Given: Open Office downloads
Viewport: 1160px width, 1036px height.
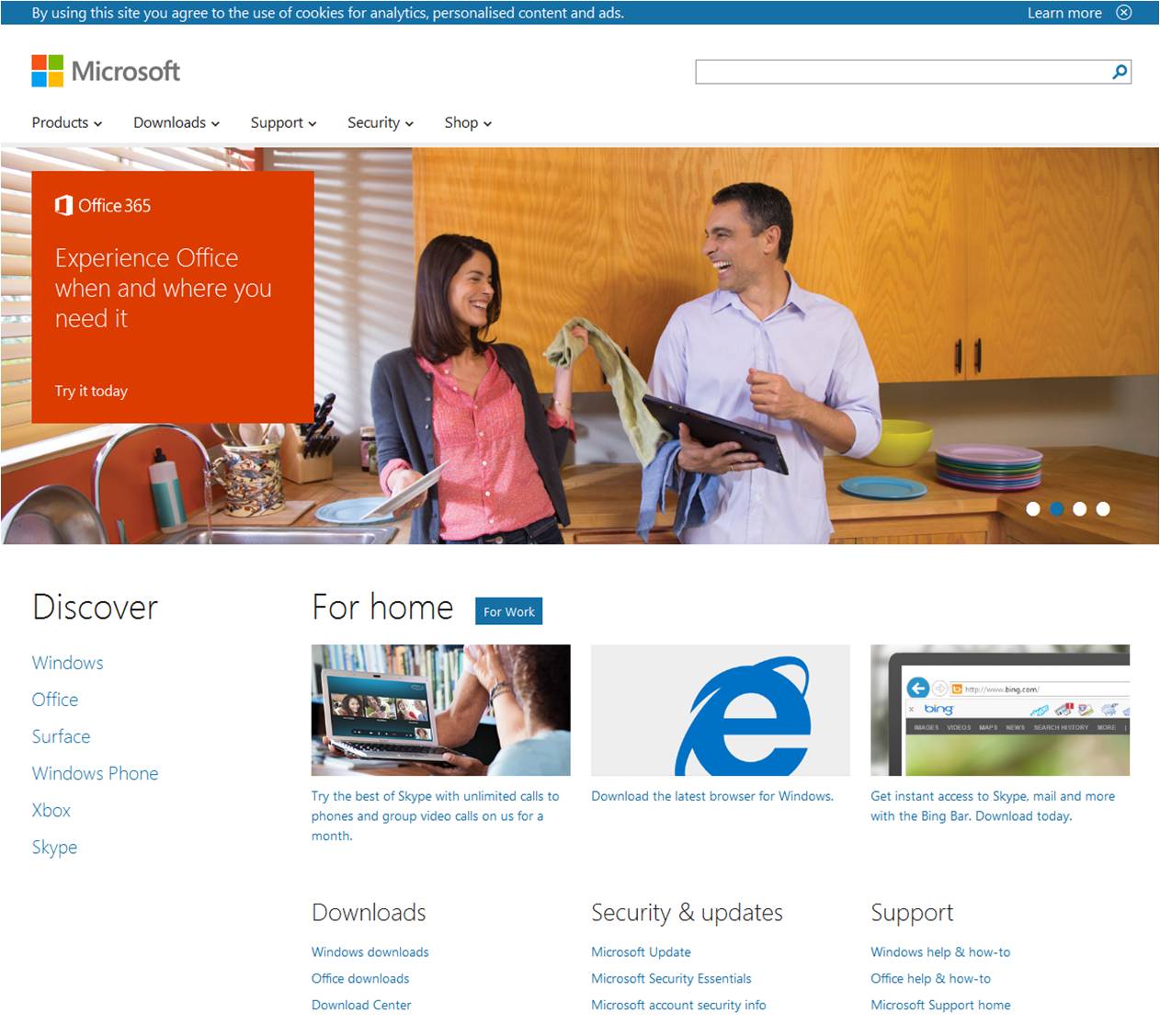Looking at the screenshot, I should coord(360,979).
